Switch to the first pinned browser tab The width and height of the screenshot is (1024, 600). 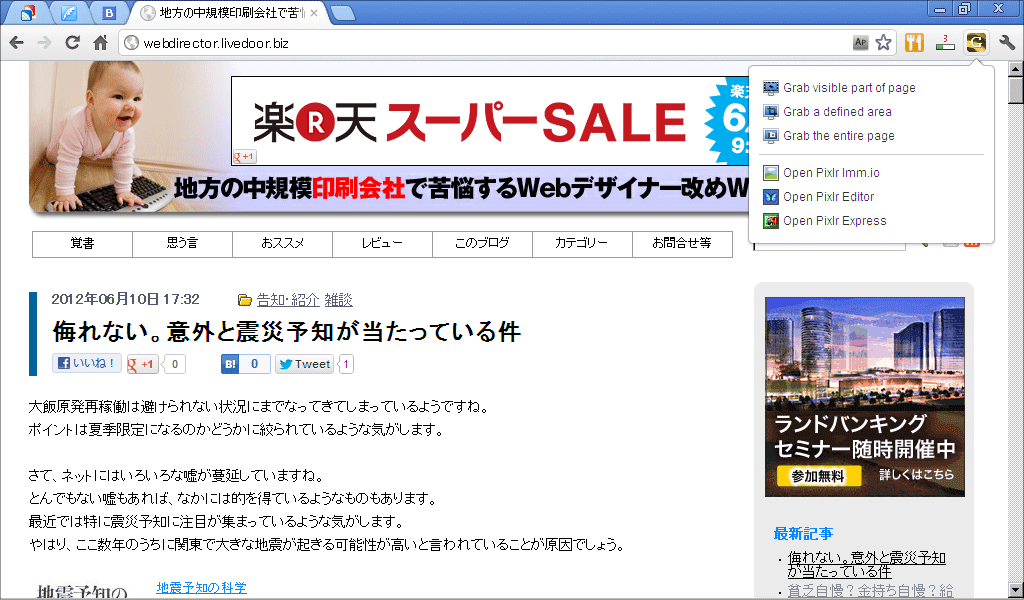point(29,12)
